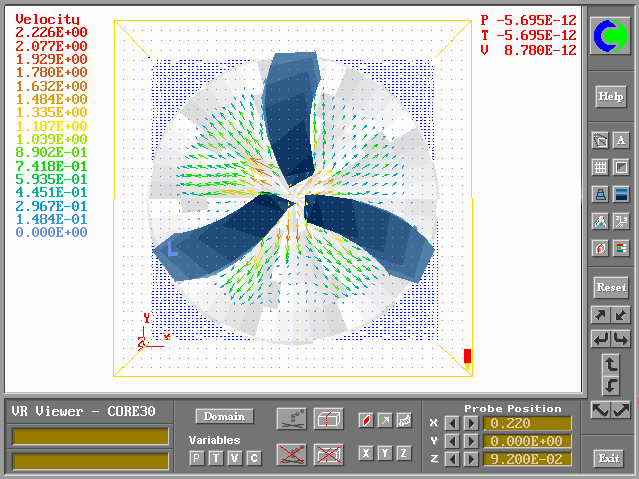Increase probe X position with right arrow

[x=470, y=423]
